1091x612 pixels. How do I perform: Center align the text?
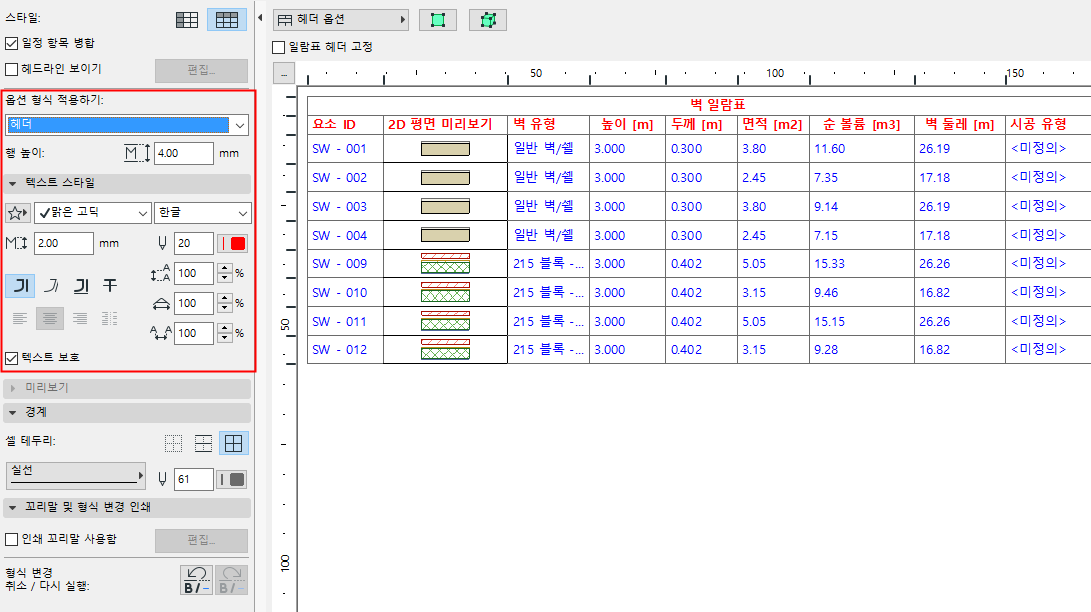tap(50, 319)
